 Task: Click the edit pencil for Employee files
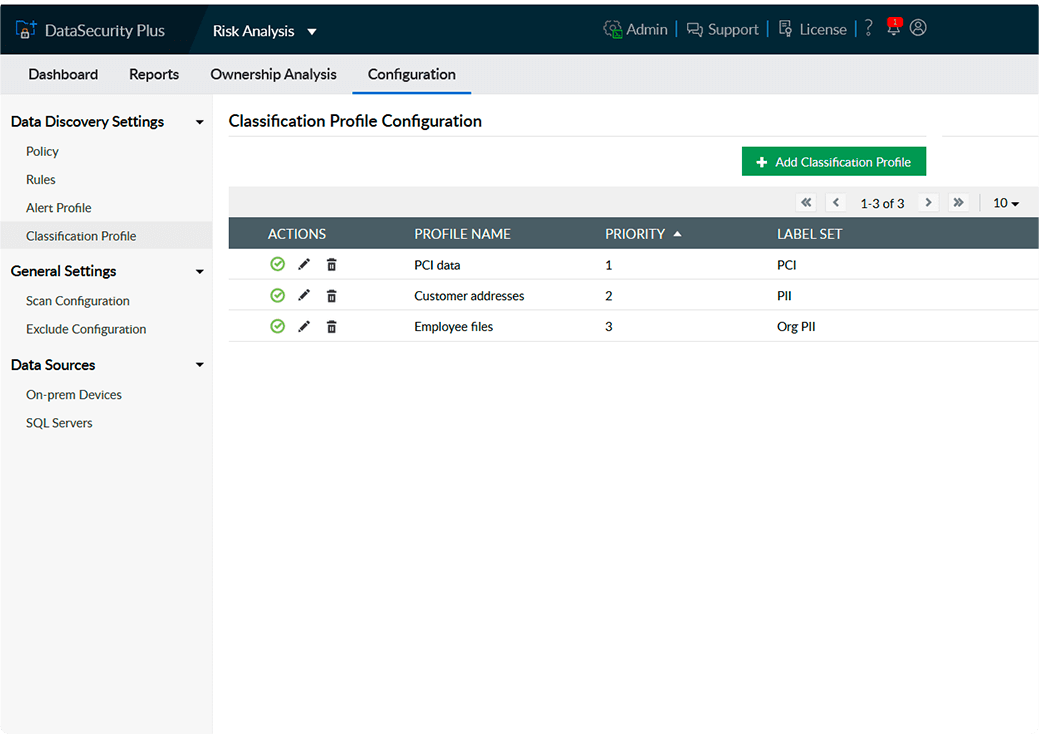pyautogui.click(x=304, y=327)
